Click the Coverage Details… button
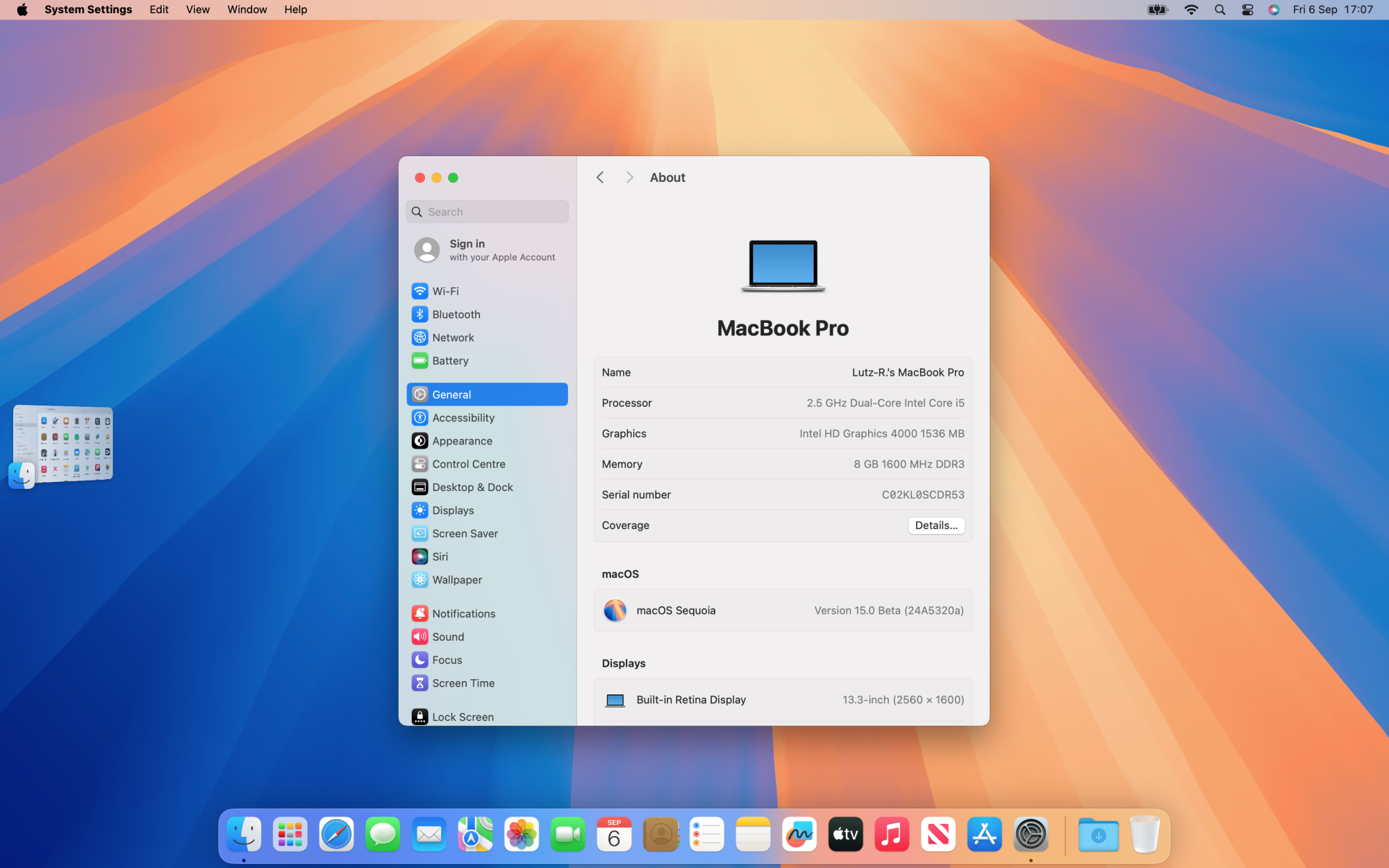The height and width of the screenshot is (868, 1389). pos(936,526)
